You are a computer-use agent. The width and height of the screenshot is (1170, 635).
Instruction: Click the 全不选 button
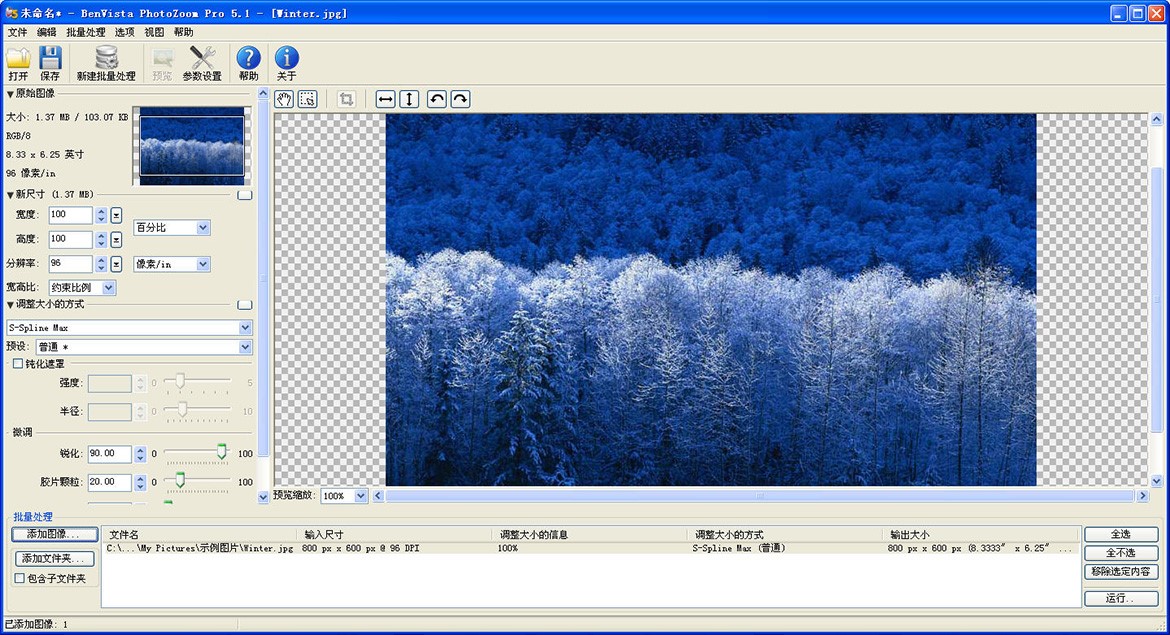click(x=1121, y=553)
